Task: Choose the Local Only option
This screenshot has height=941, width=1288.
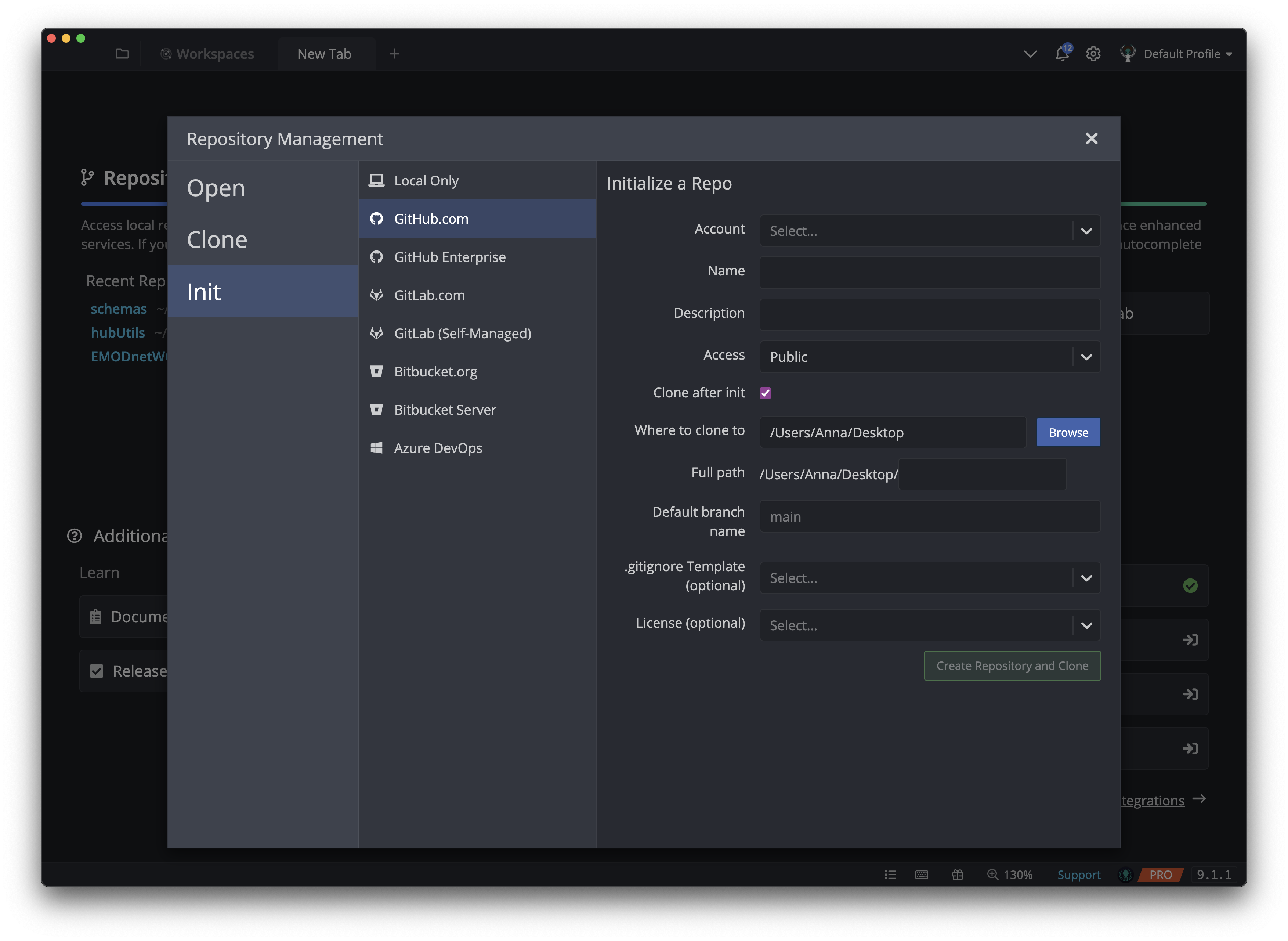Action: 477,181
